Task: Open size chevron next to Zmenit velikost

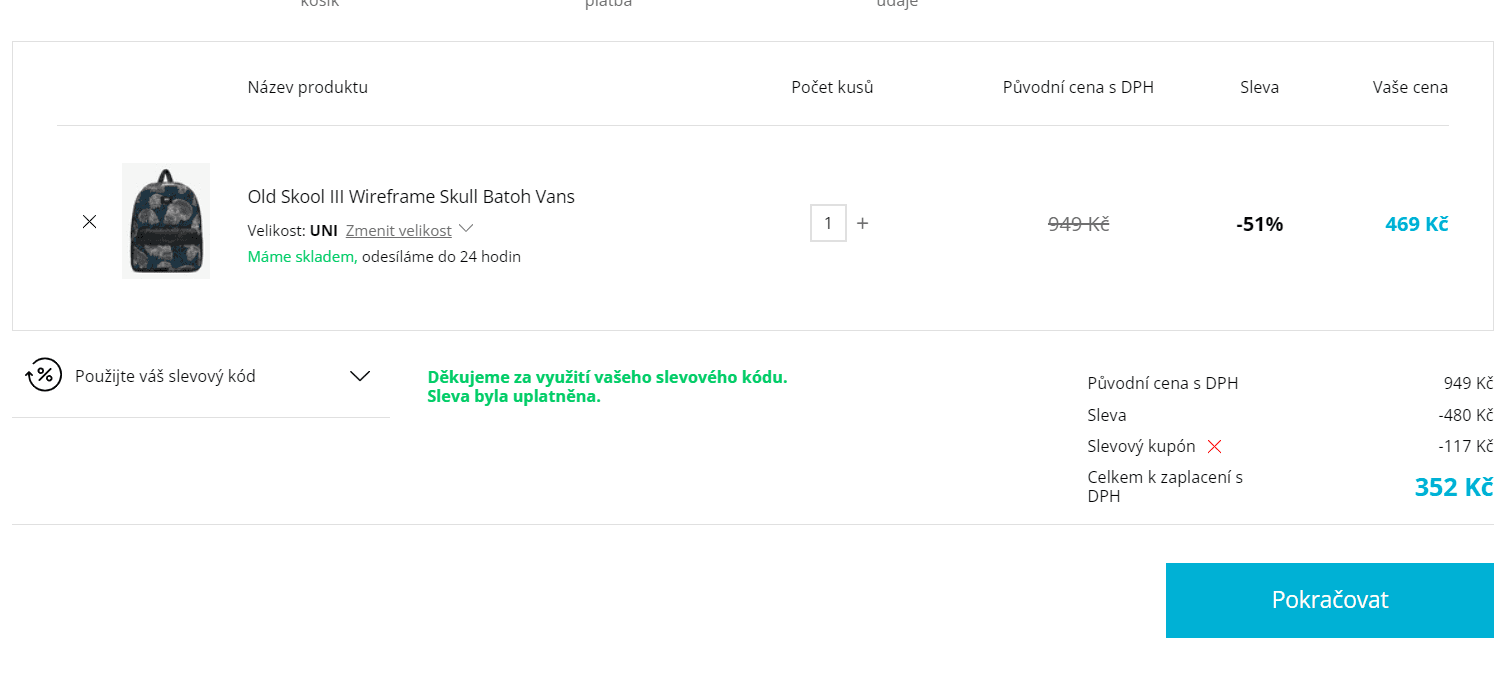Action: [466, 229]
